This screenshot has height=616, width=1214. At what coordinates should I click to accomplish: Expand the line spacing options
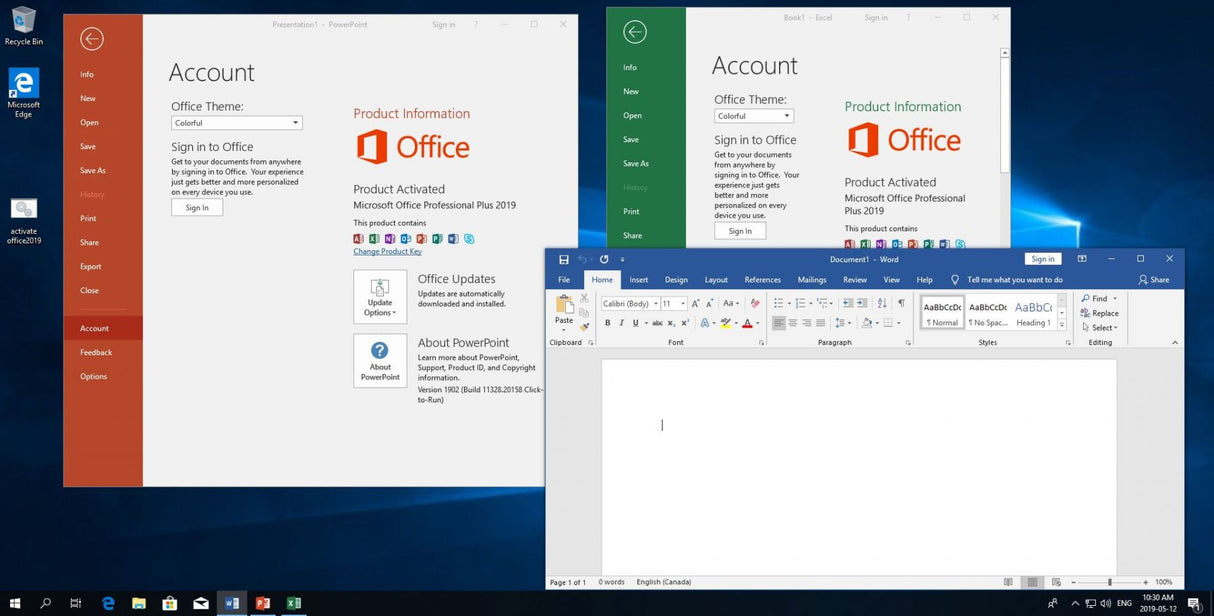coord(847,322)
